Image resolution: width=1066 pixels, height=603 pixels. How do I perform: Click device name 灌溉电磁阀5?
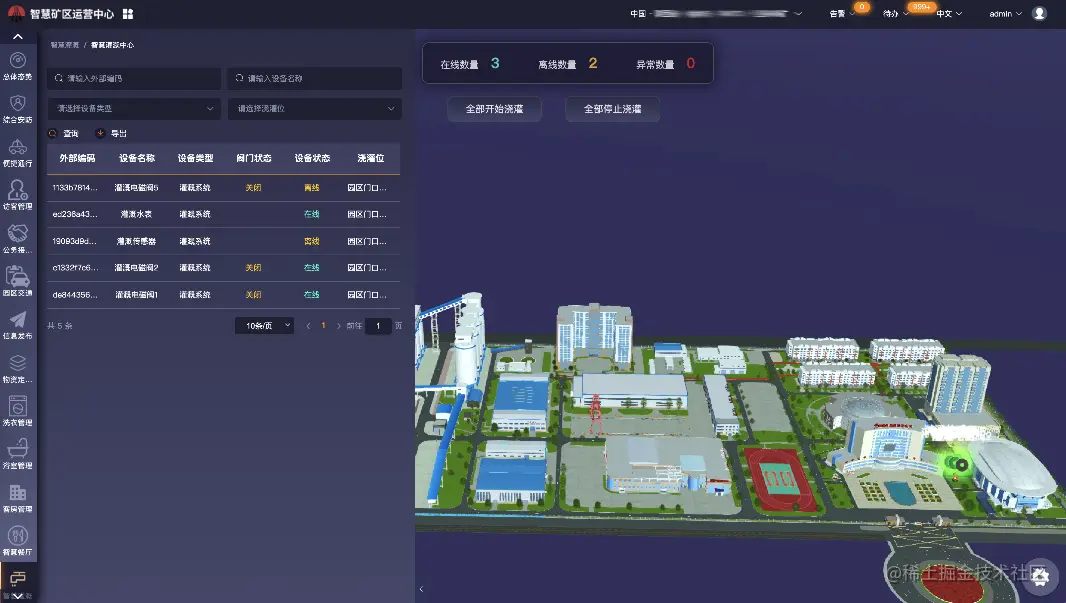coord(137,188)
